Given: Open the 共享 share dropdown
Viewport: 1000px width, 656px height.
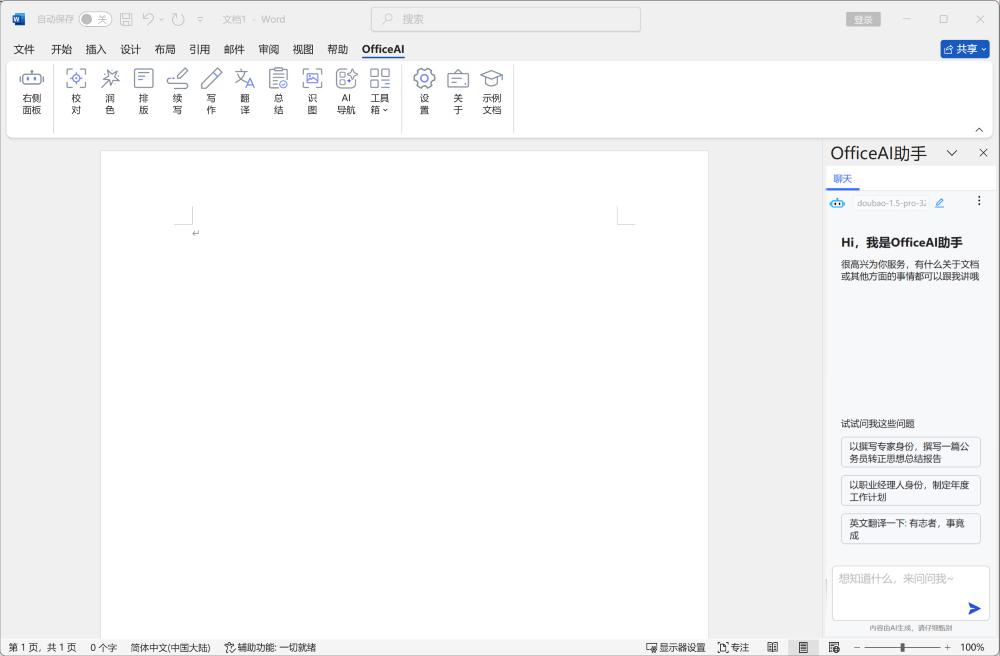Looking at the screenshot, I should coord(964,49).
